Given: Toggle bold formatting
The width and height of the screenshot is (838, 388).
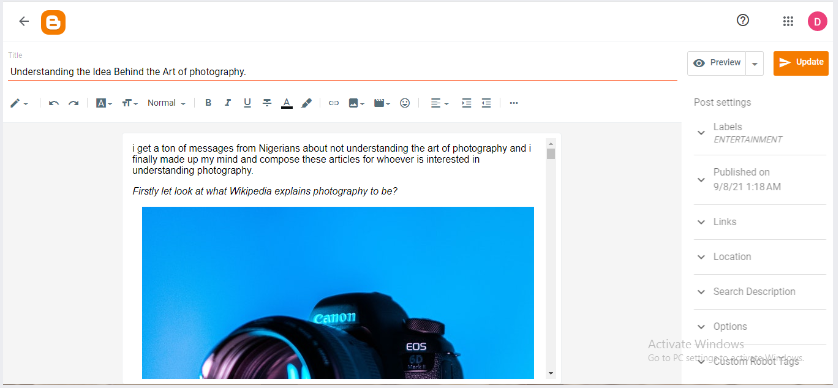Looking at the screenshot, I should click(208, 103).
